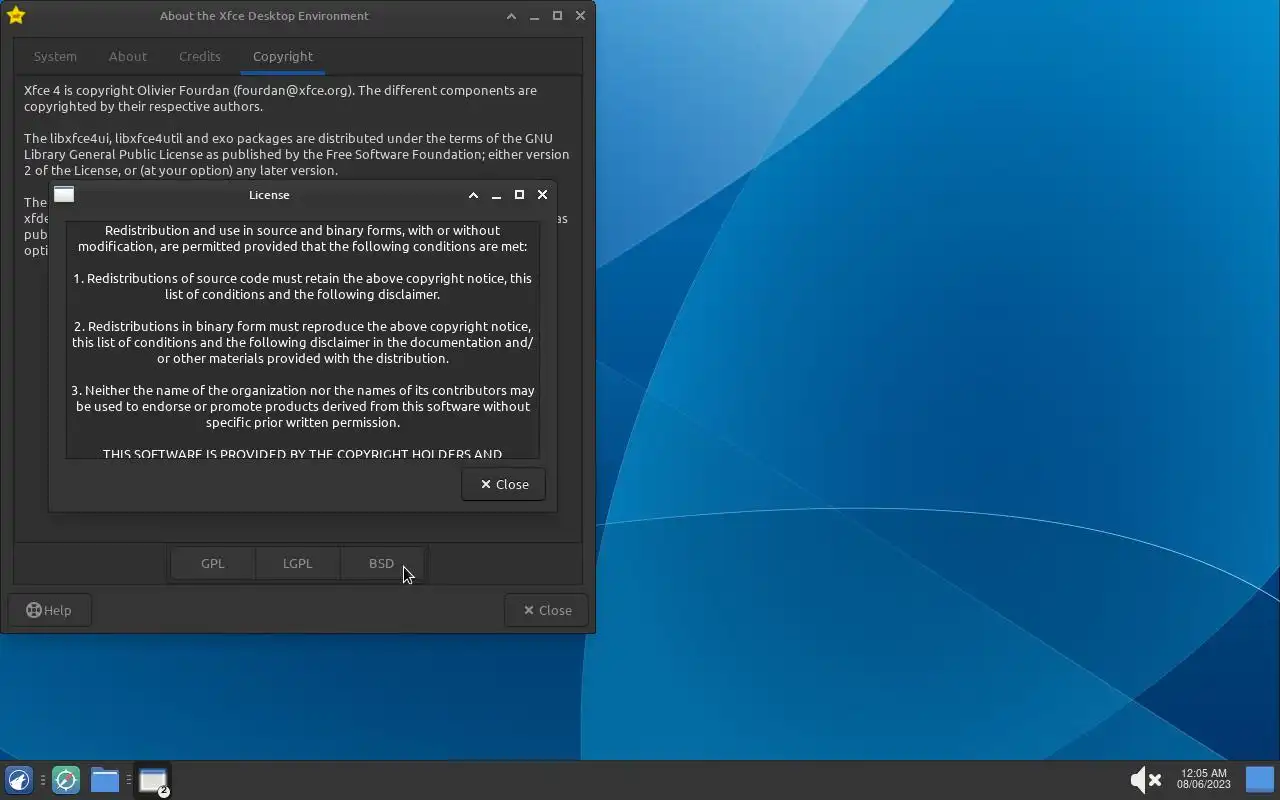The height and width of the screenshot is (800, 1280).
Task: Click the Help button in the About window
Action: [x=49, y=610]
